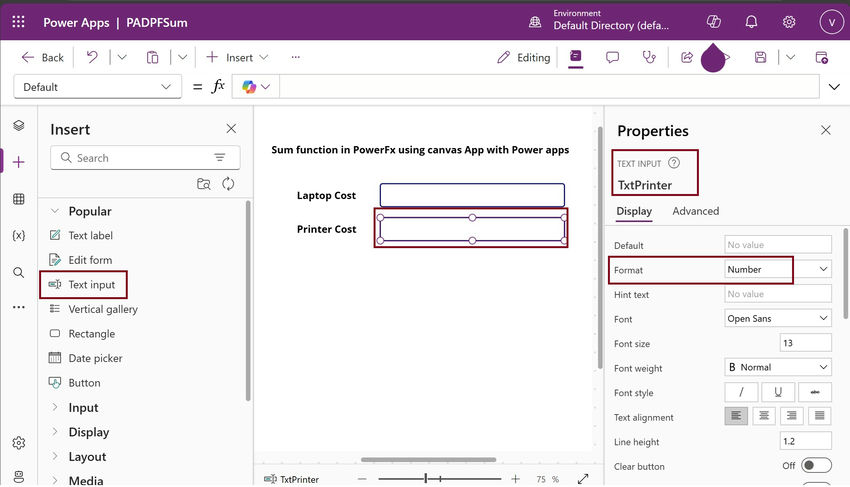Click zoom in plus button
This screenshot has width=850, height=487.
pos(515,479)
